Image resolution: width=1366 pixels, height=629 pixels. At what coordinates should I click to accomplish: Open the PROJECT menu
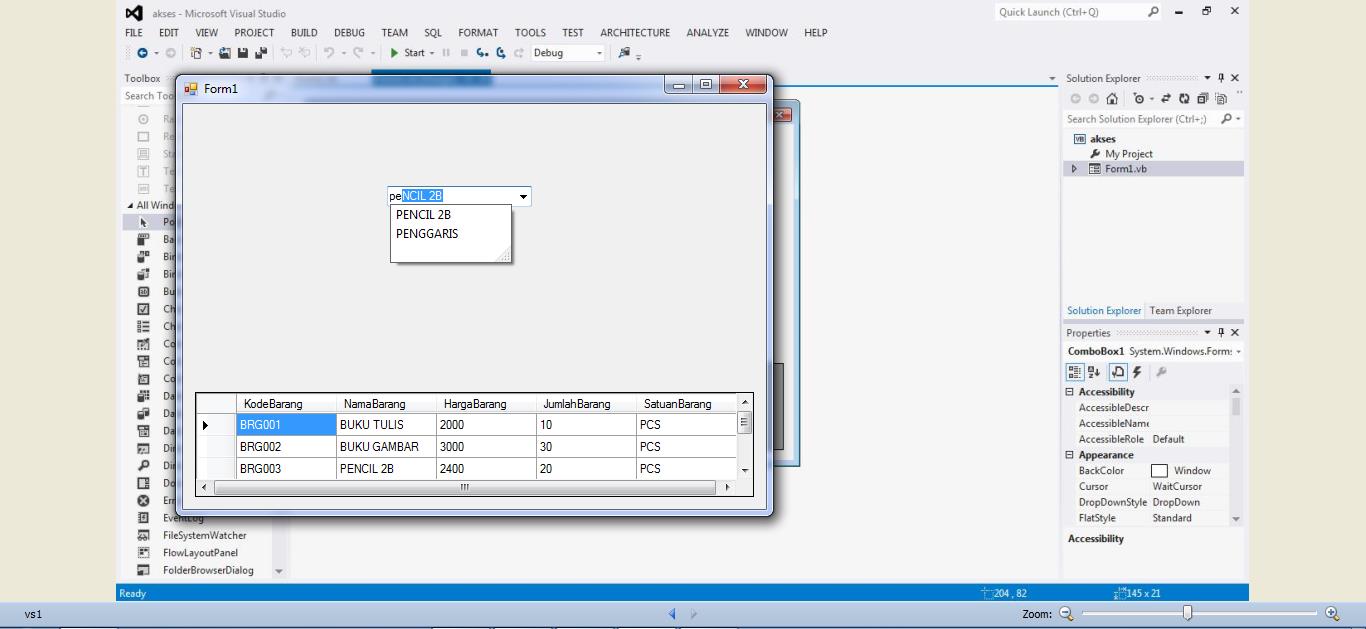(x=254, y=33)
